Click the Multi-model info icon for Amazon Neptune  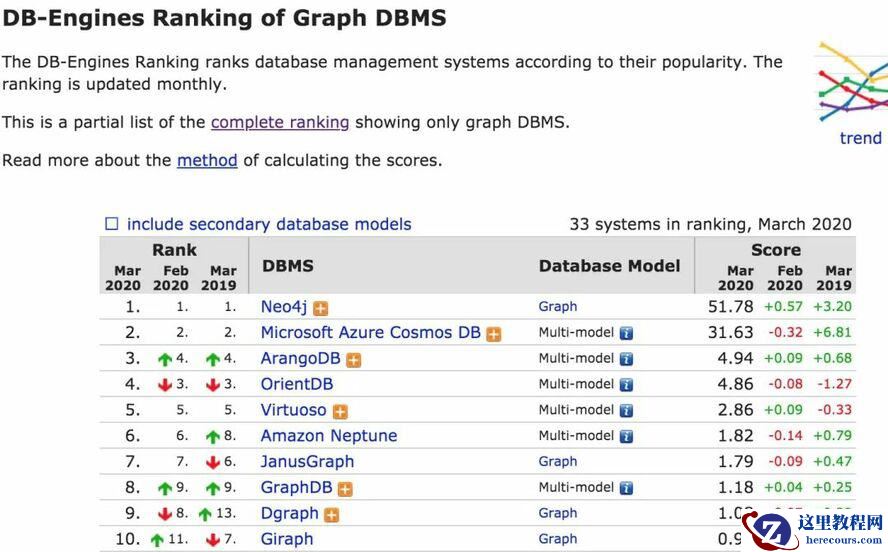(626, 437)
